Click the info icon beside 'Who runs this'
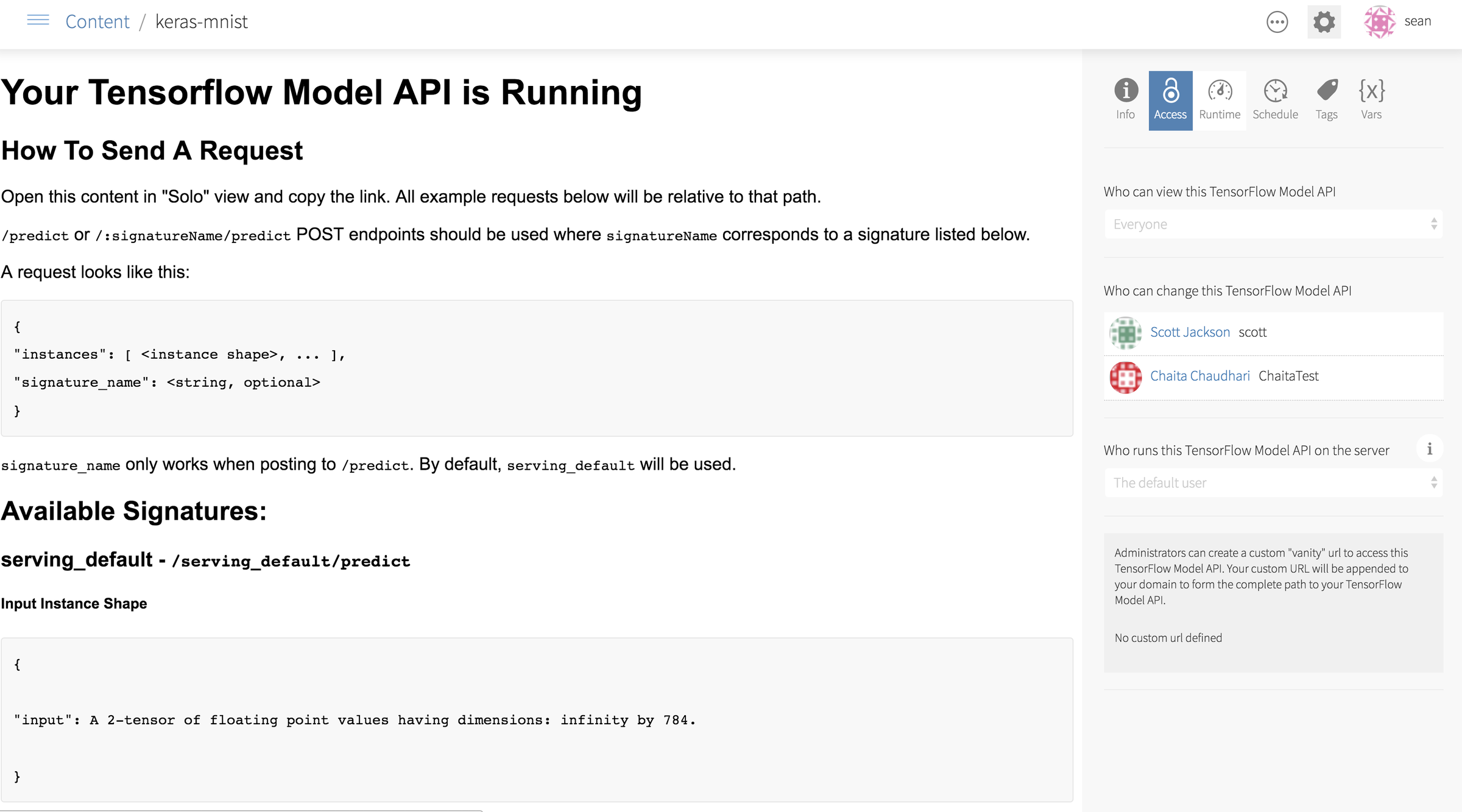 [1430, 449]
